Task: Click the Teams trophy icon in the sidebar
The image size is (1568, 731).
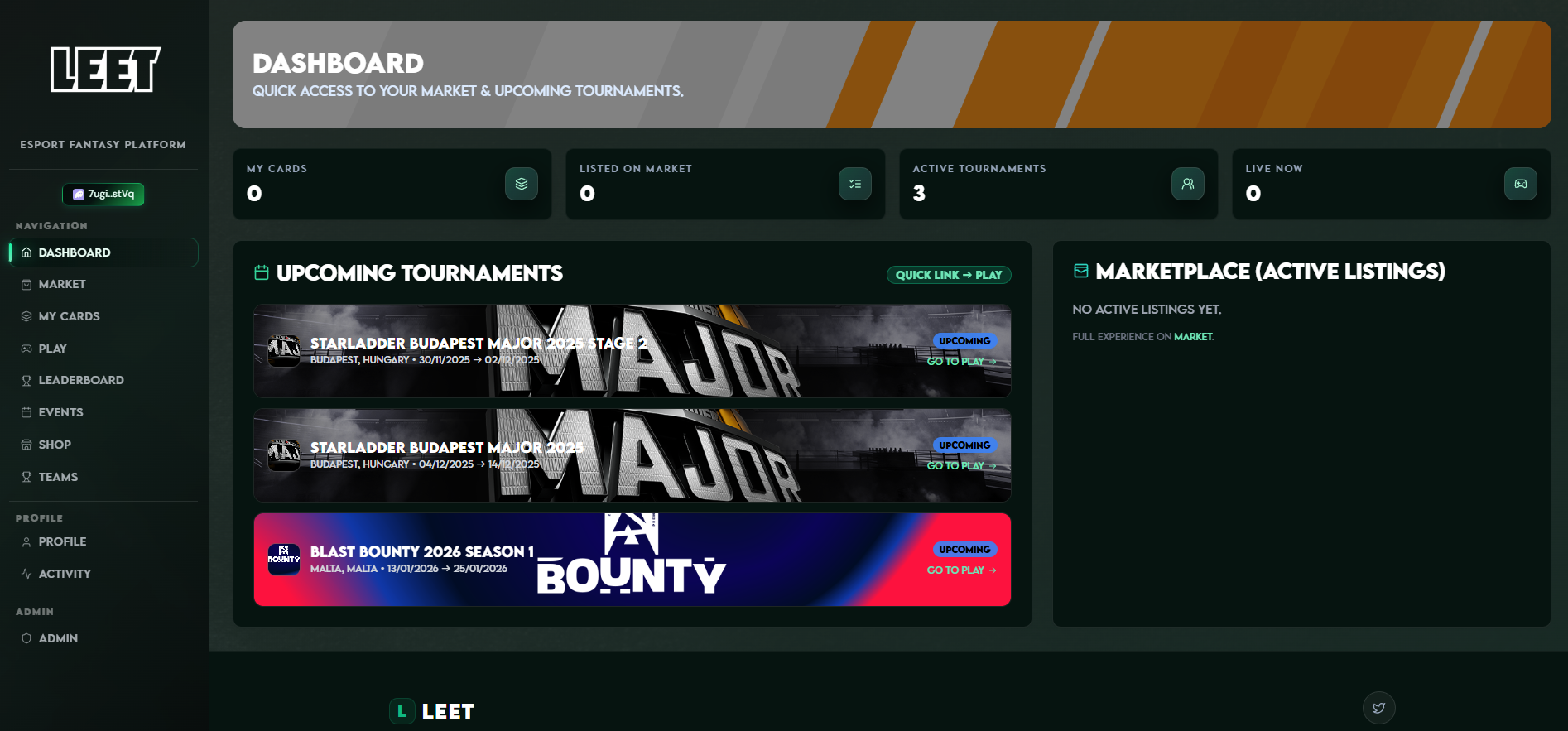Action: 26,477
